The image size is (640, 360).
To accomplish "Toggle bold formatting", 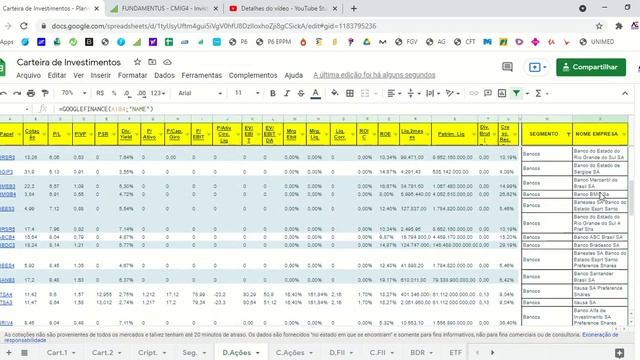I will click(273, 93).
